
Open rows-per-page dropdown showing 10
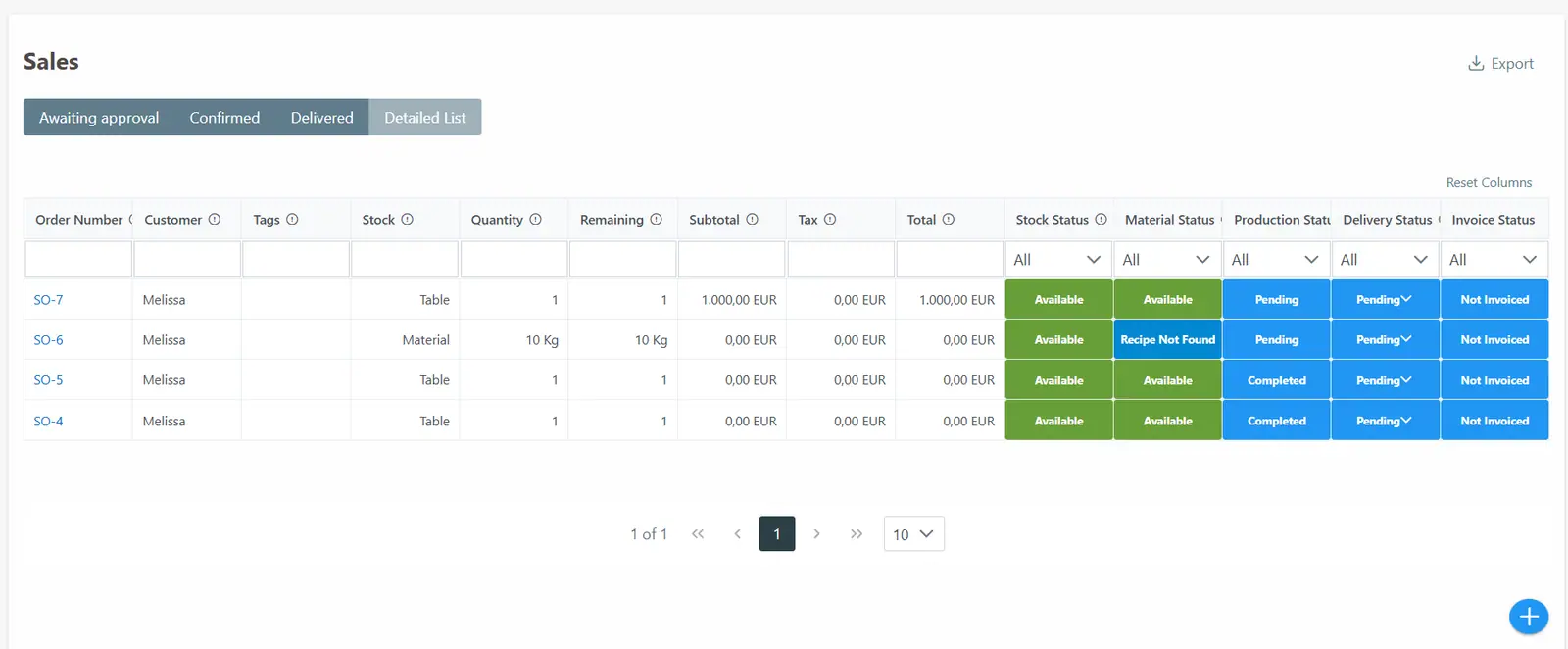pos(914,534)
